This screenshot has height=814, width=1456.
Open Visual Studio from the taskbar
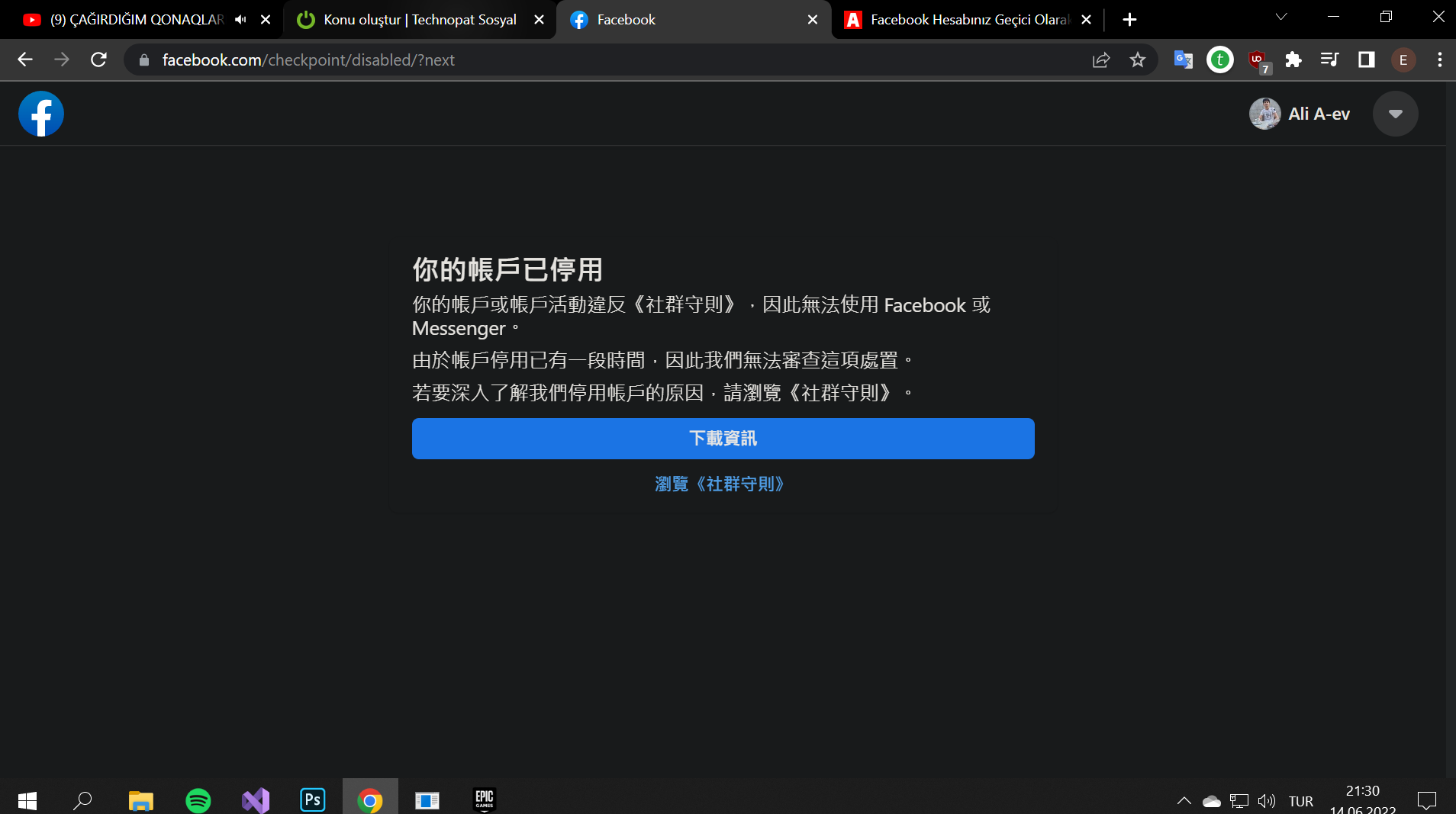(256, 800)
